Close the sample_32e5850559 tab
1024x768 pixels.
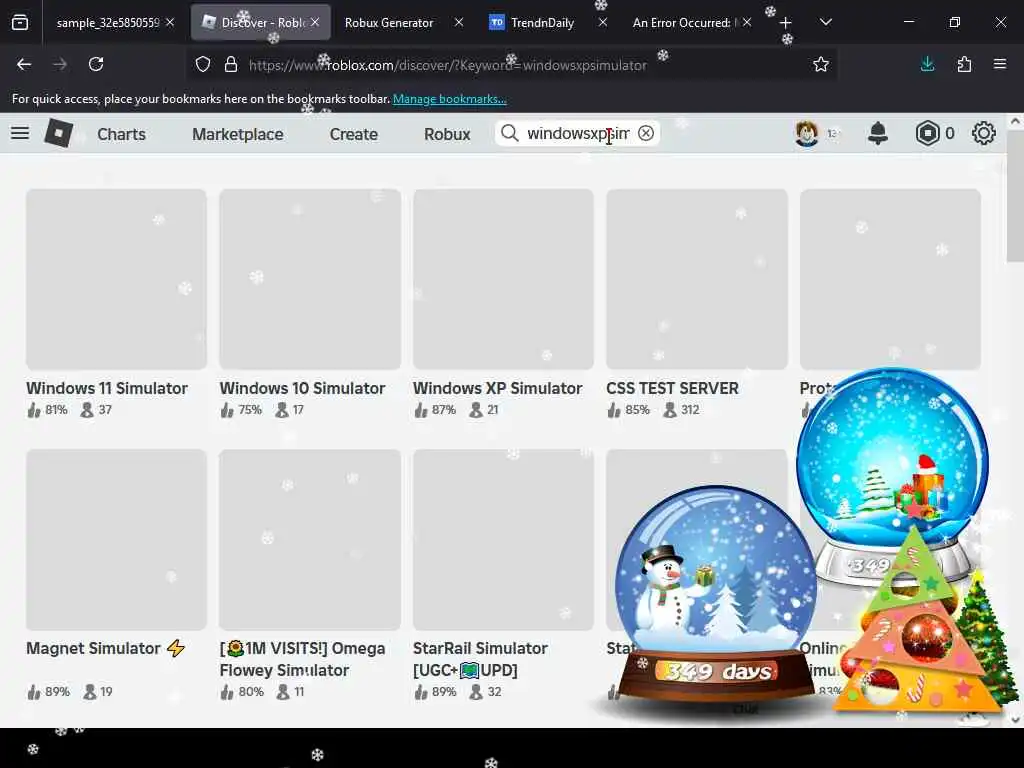(170, 22)
